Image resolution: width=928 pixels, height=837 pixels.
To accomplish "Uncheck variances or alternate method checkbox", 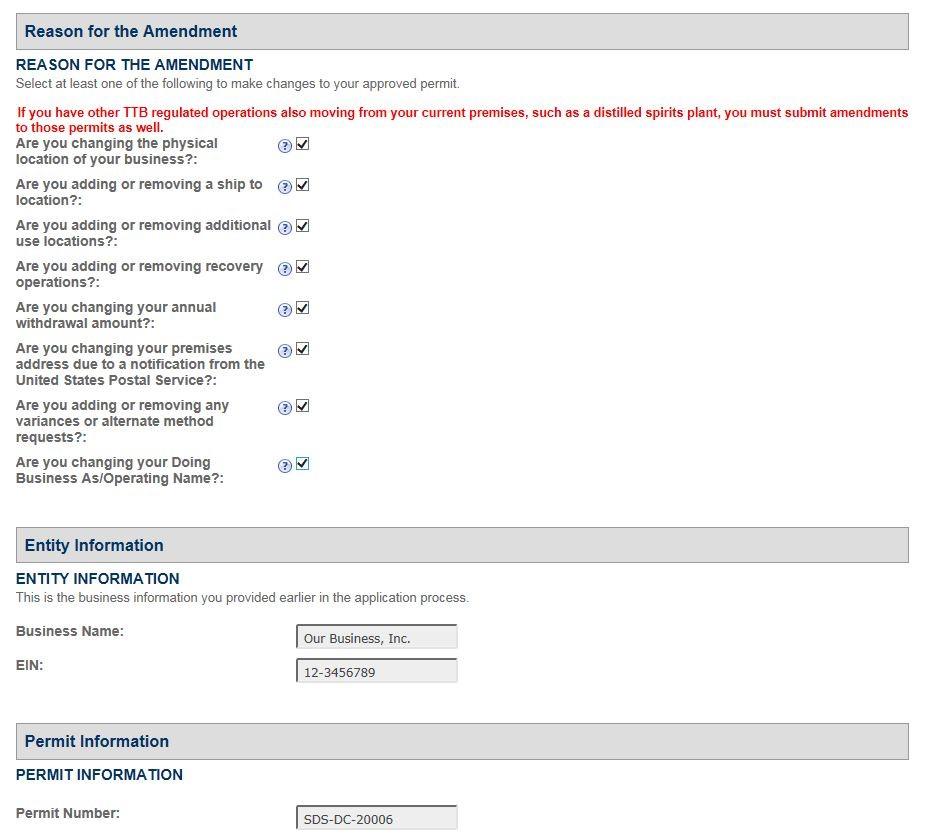I will (x=303, y=406).
